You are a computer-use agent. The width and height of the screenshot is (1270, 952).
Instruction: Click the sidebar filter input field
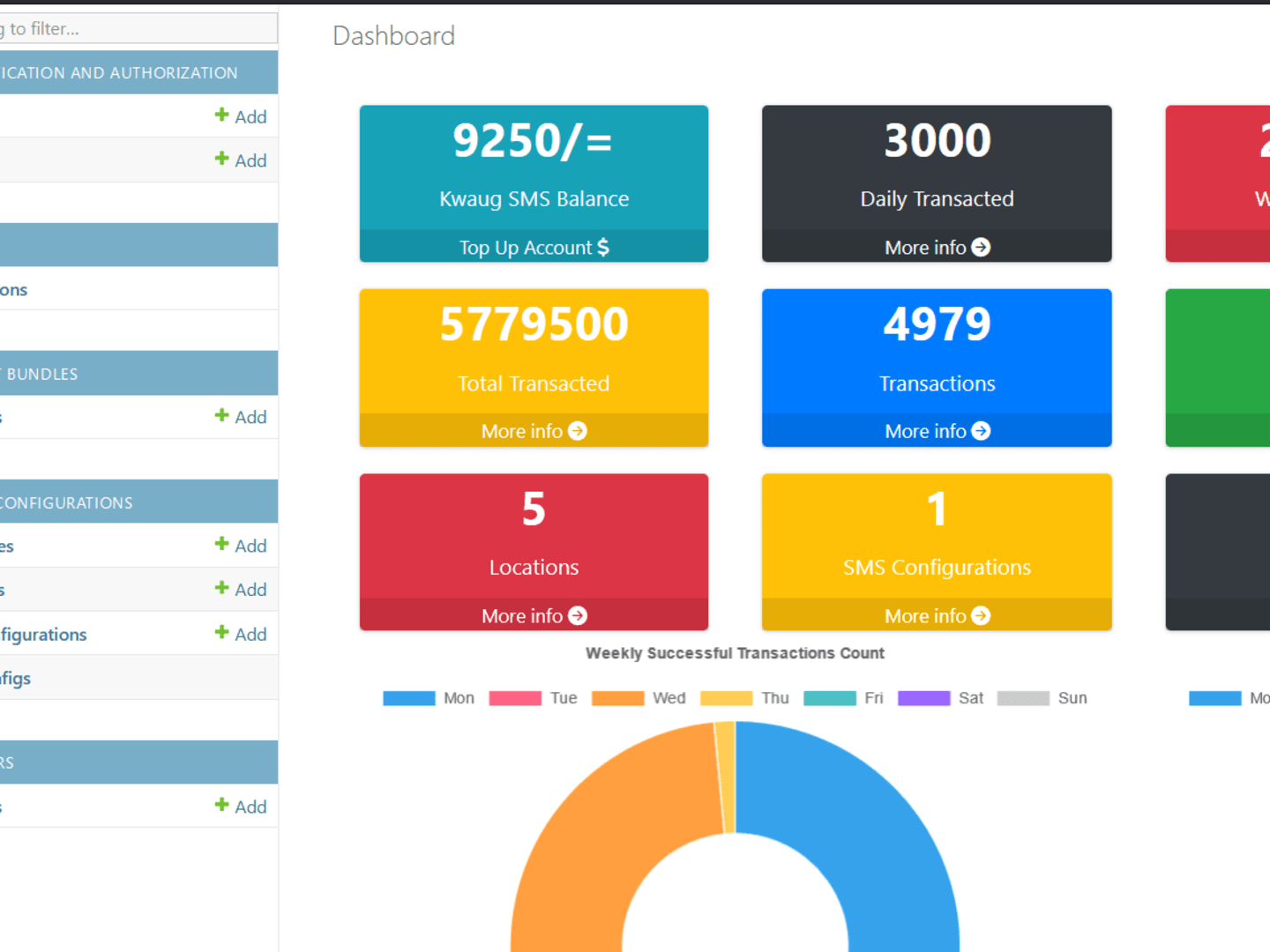(x=138, y=28)
